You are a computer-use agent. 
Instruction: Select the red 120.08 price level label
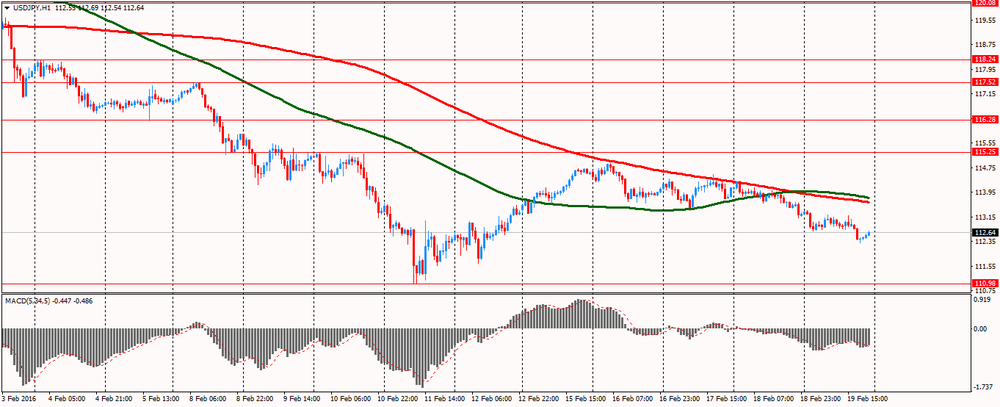(986, 3)
